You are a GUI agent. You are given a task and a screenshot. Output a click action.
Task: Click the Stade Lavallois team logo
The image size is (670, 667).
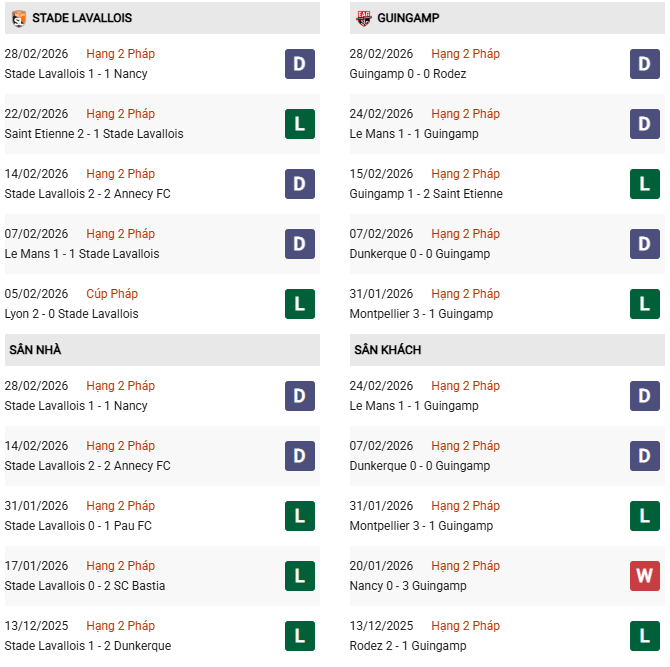[x=18, y=18]
